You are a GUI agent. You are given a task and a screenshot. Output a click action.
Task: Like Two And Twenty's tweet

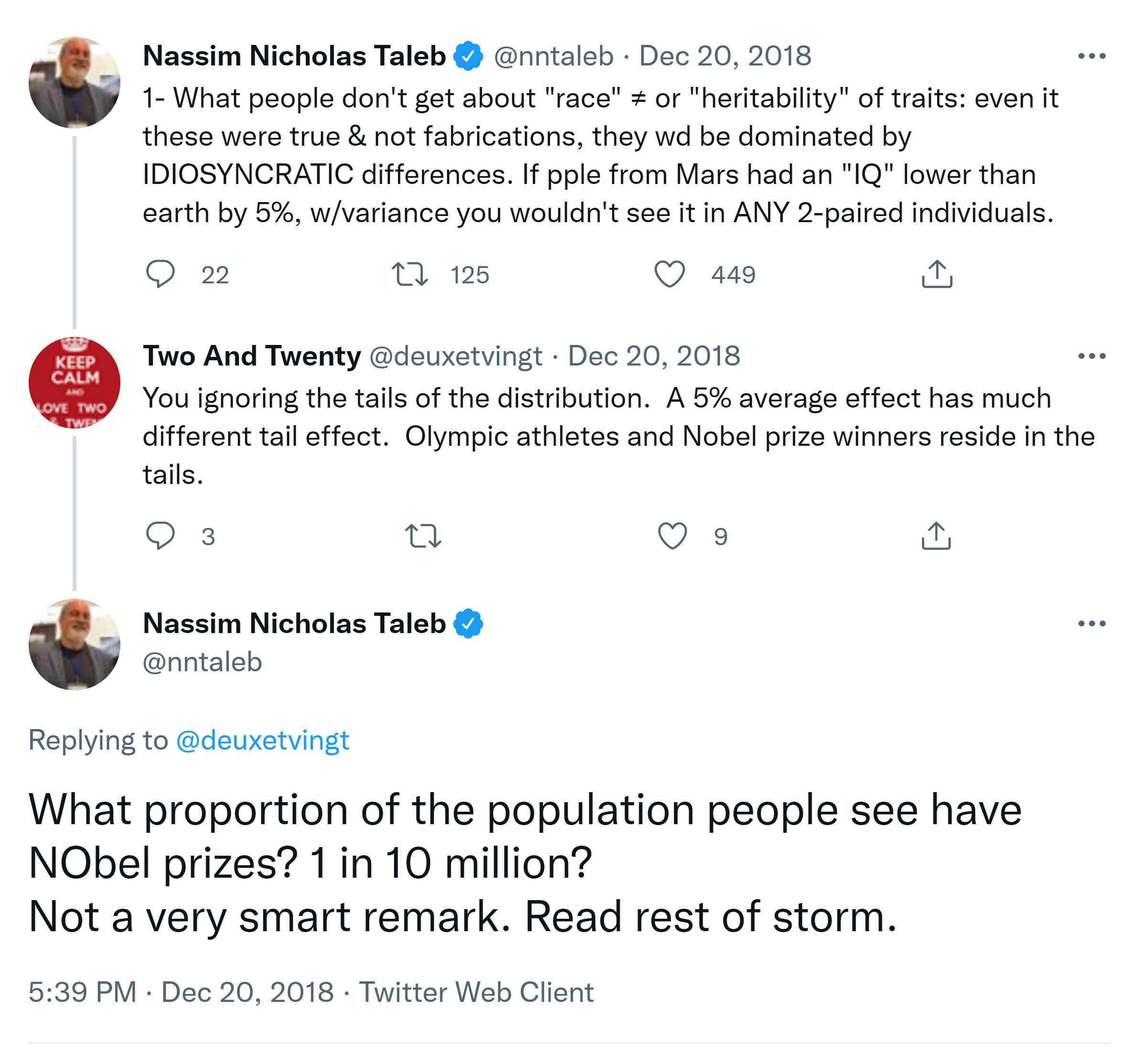672,536
